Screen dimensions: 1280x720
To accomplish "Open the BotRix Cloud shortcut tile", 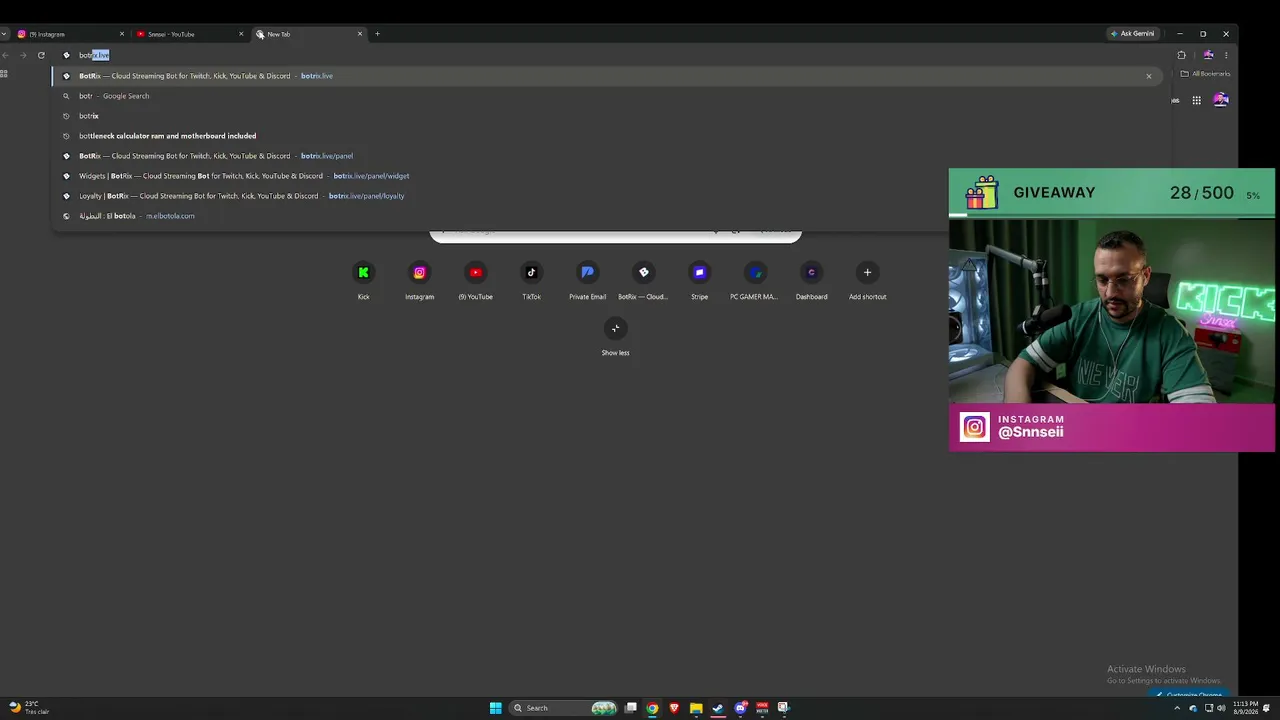I will coord(643,280).
